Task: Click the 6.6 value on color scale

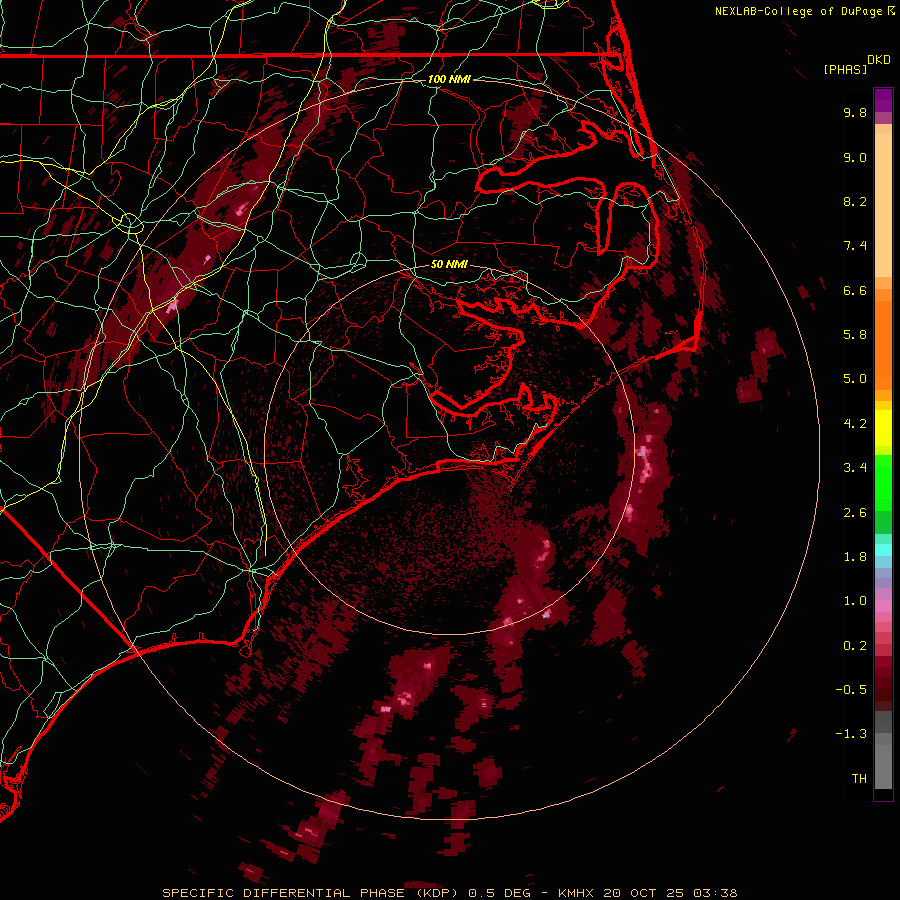Action: tap(855, 290)
